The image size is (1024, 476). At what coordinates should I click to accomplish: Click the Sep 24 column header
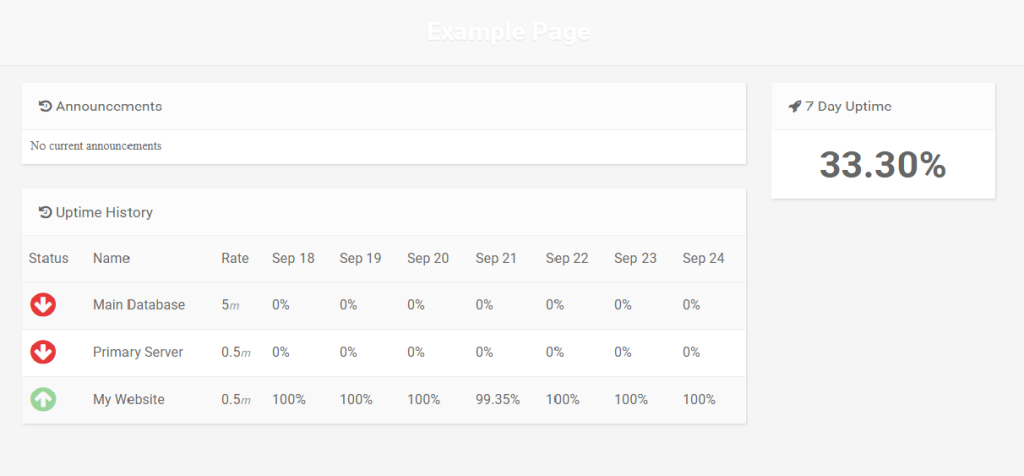tap(704, 258)
